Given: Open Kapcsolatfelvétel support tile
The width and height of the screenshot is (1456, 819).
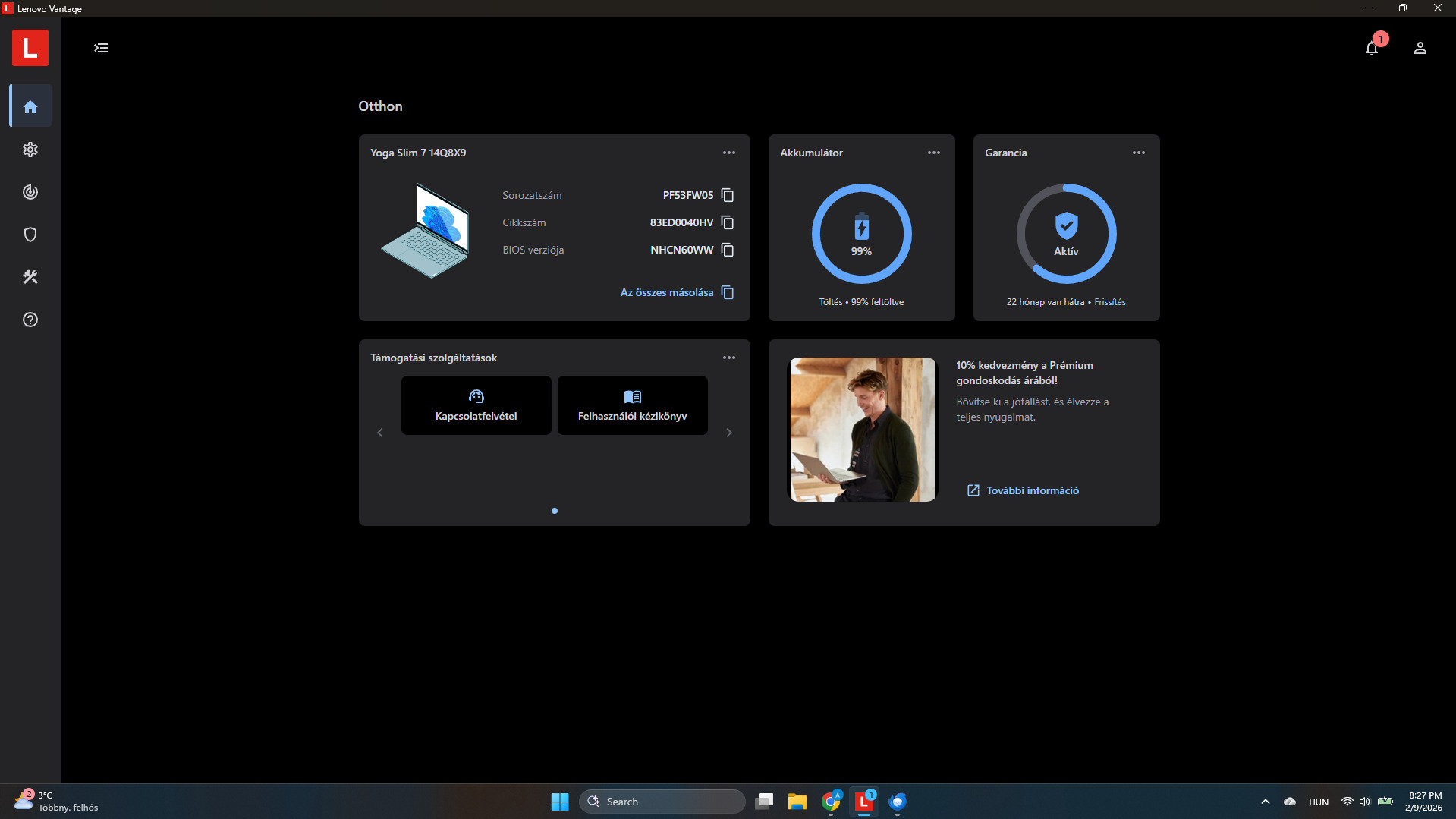Looking at the screenshot, I should [476, 405].
